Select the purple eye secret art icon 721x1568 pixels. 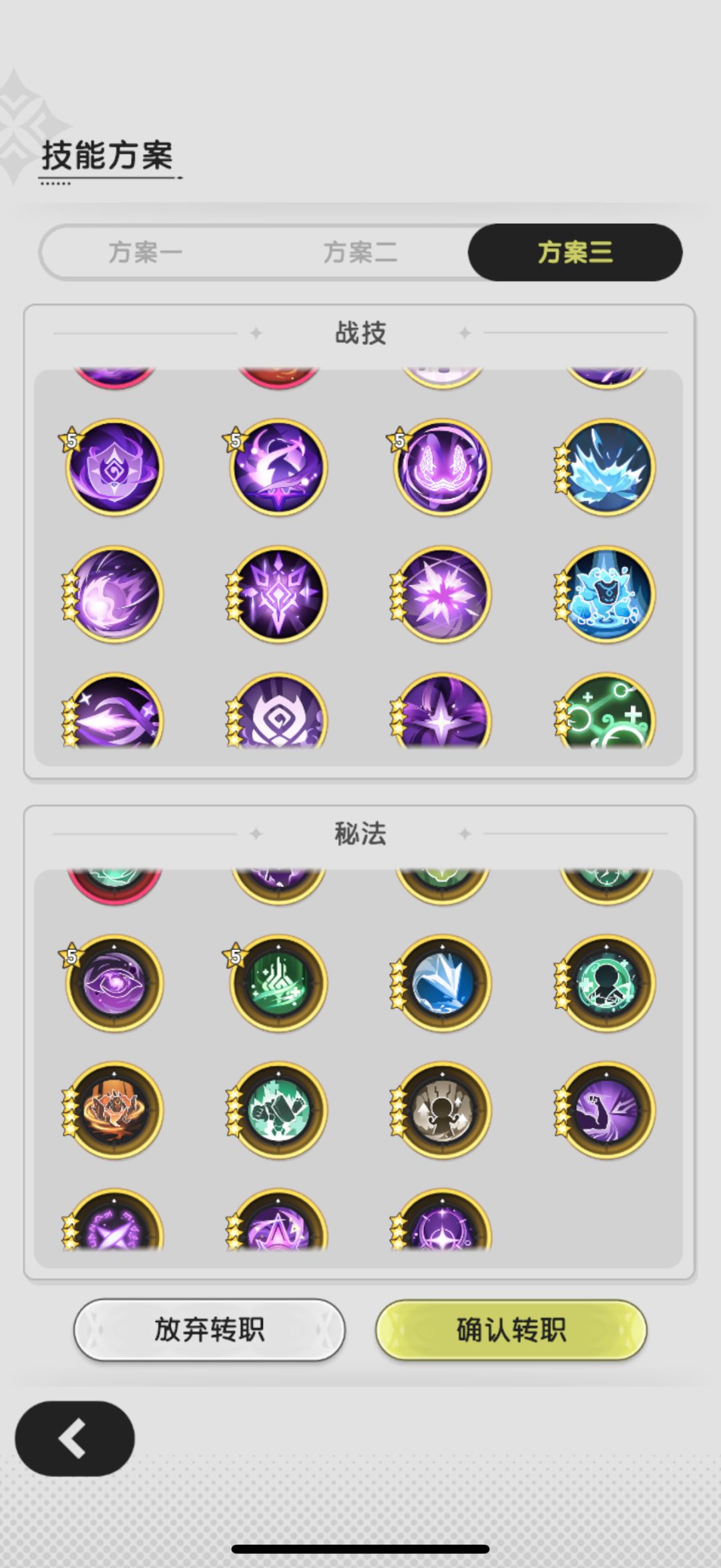point(114,983)
